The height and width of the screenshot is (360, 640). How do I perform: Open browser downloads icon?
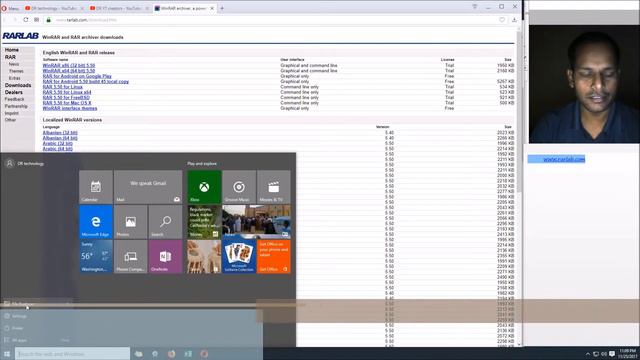[x=514, y=20]
